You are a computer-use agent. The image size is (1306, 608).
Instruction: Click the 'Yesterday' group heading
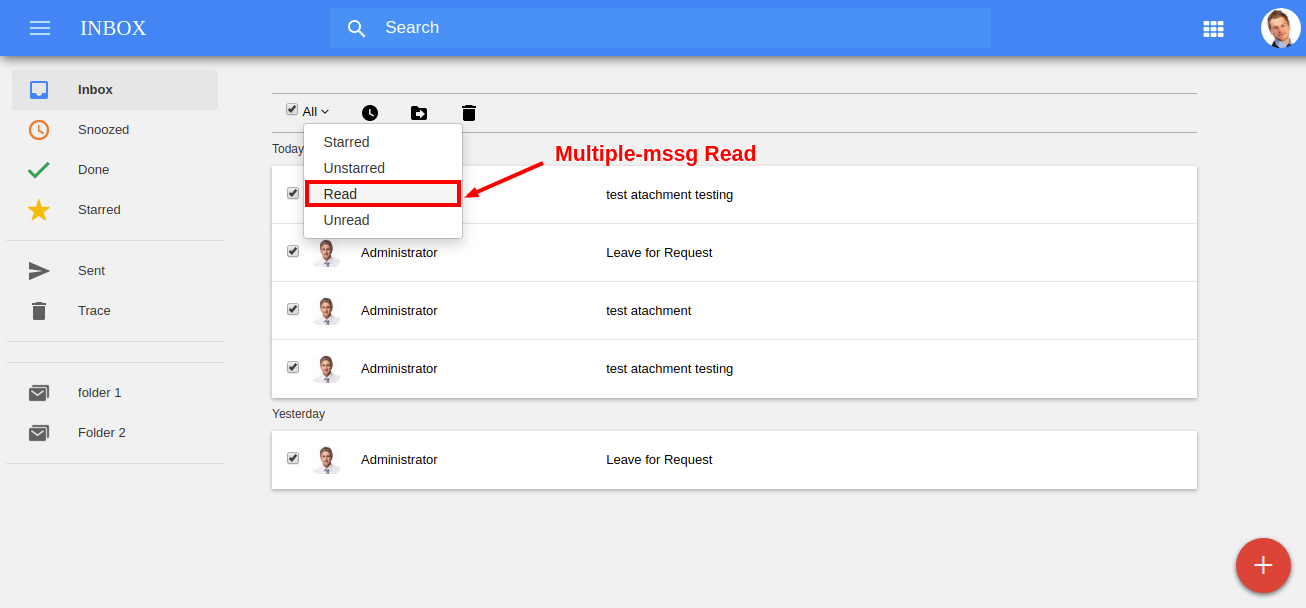point(298,414)
